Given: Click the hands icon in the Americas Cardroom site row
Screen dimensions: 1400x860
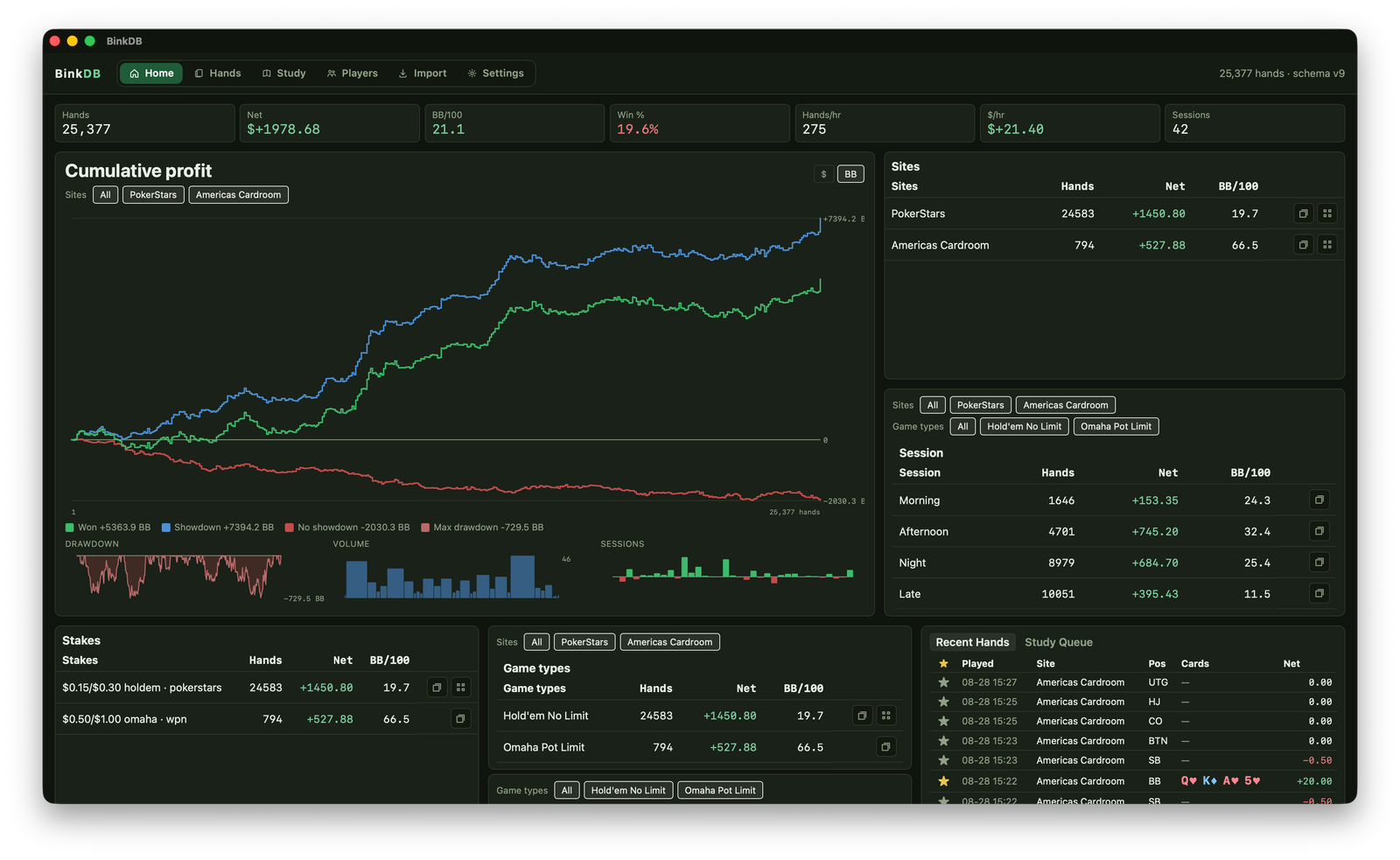Looking at the screenshot, I should [1303, 245].
